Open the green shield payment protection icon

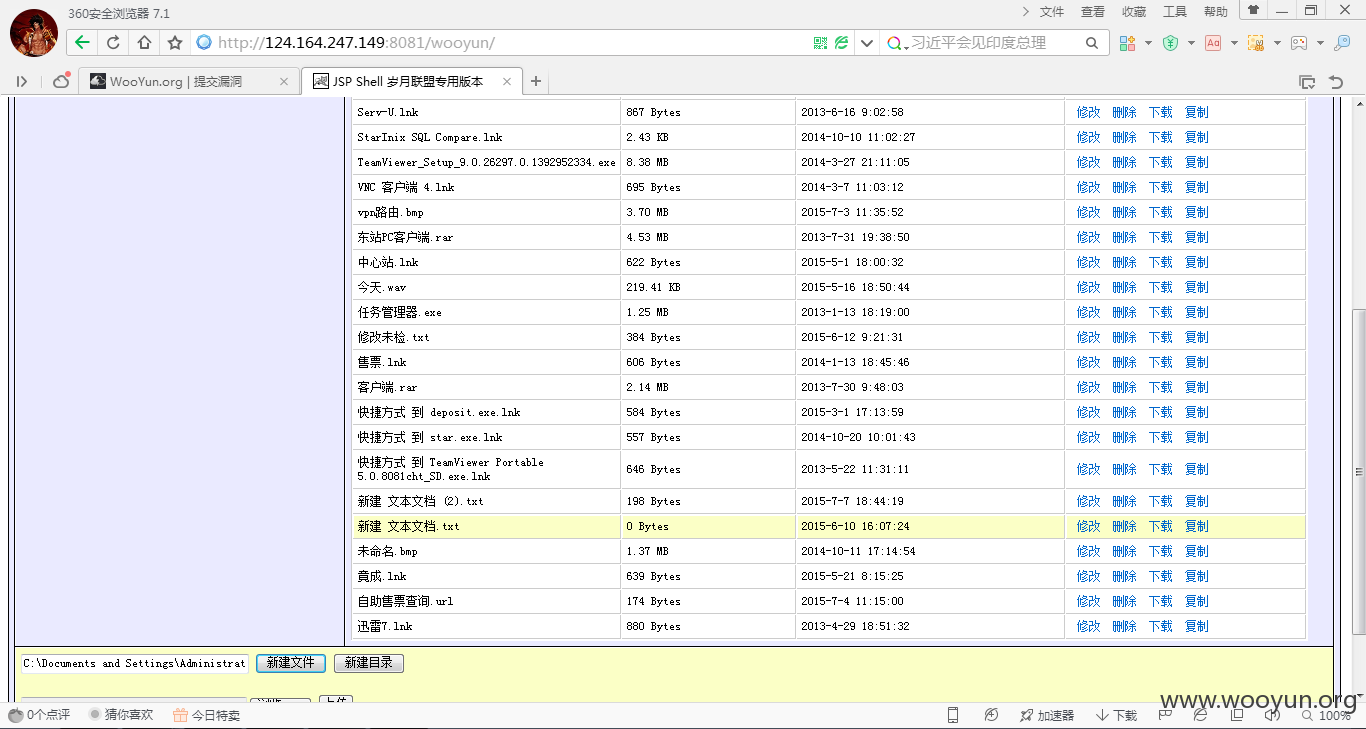pos(1169,43)
